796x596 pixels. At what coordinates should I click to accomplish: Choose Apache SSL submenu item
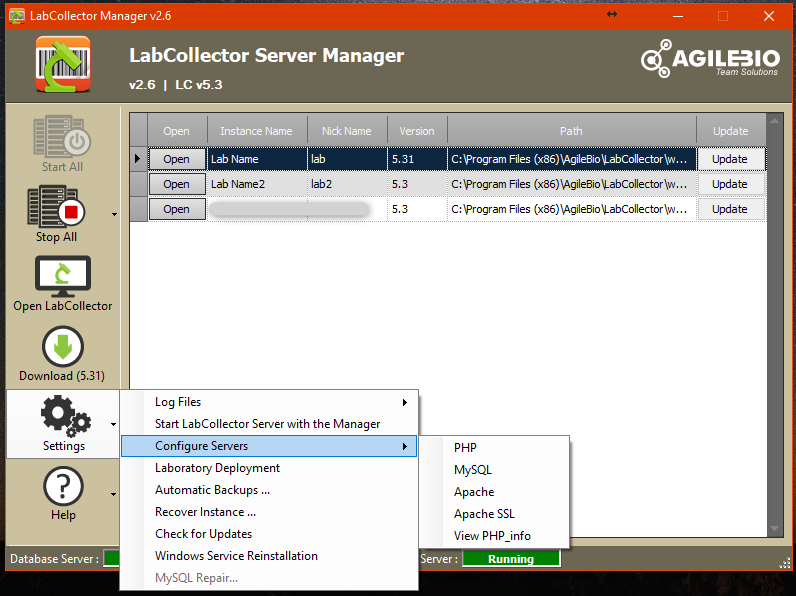tap(494, 514)
